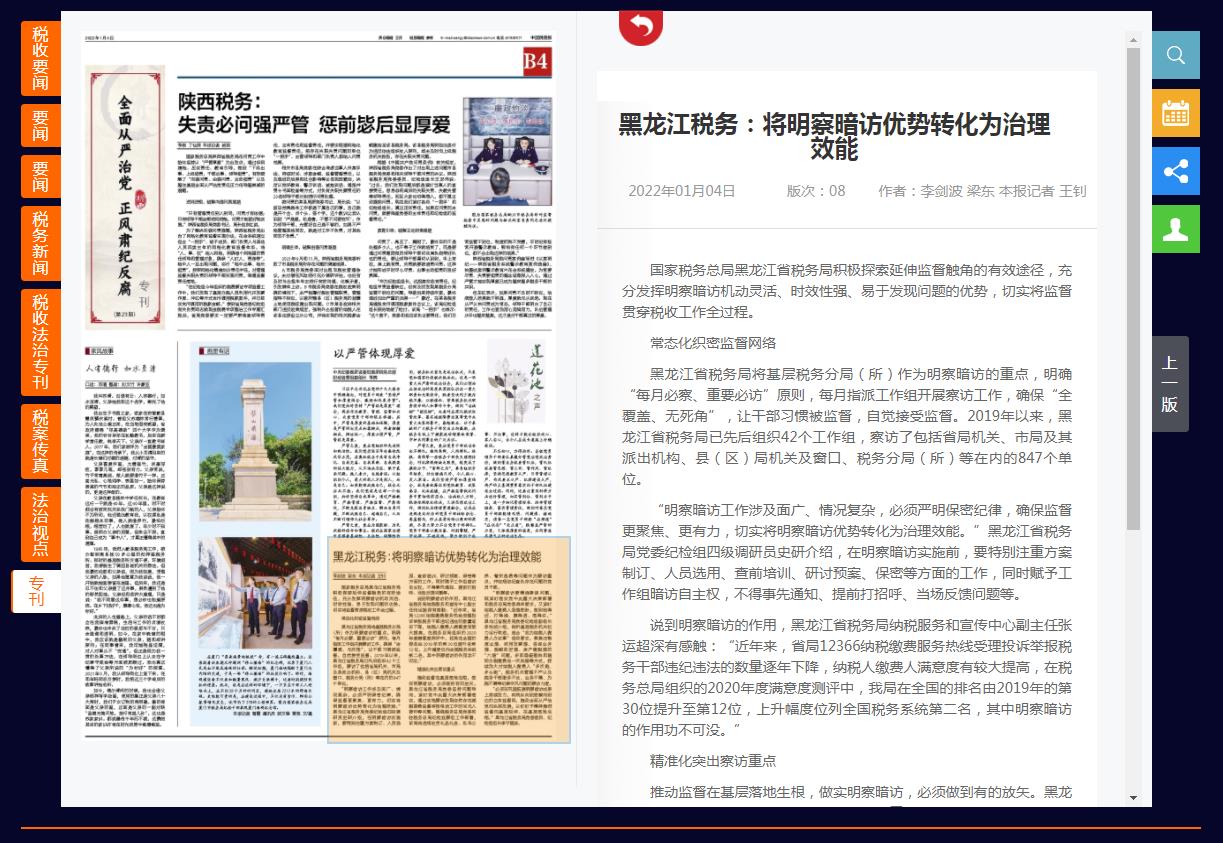Go to previous page with 上一版
Image resolution: width=1223 pixels, height=843 pixels.
coord(1169,384)
